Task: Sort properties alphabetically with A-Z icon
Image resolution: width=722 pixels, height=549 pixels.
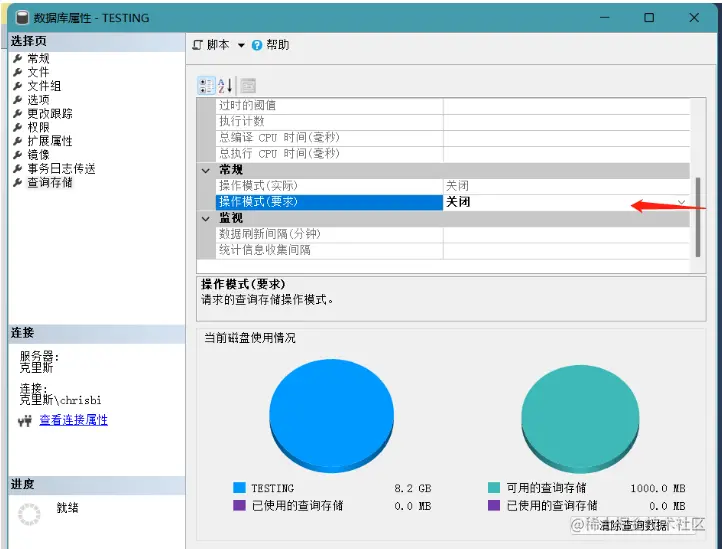Action: (225, 86)
